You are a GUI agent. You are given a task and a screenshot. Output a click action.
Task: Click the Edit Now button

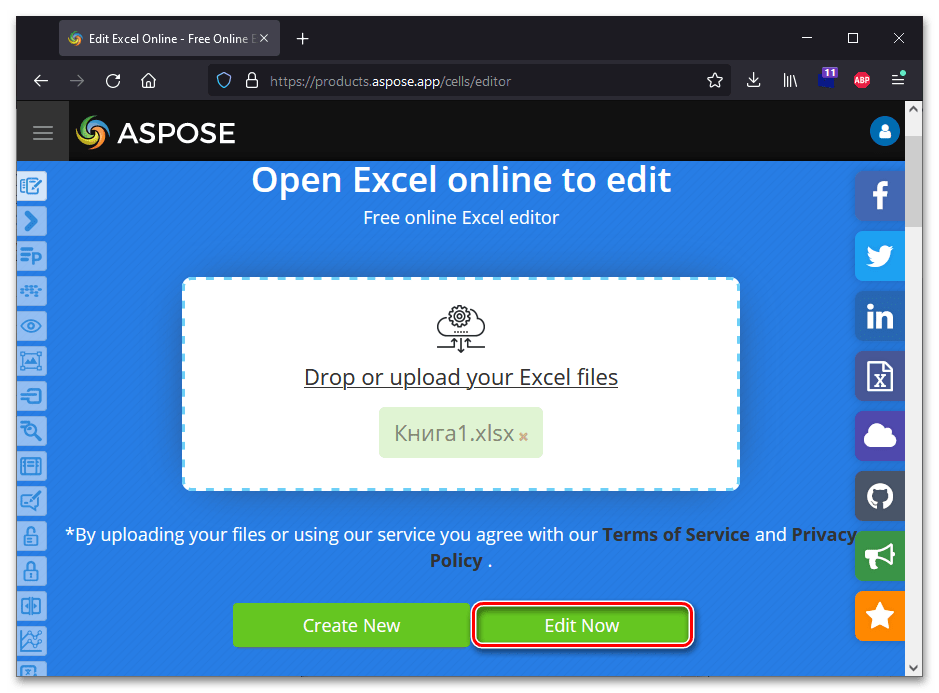click(582, 625)
